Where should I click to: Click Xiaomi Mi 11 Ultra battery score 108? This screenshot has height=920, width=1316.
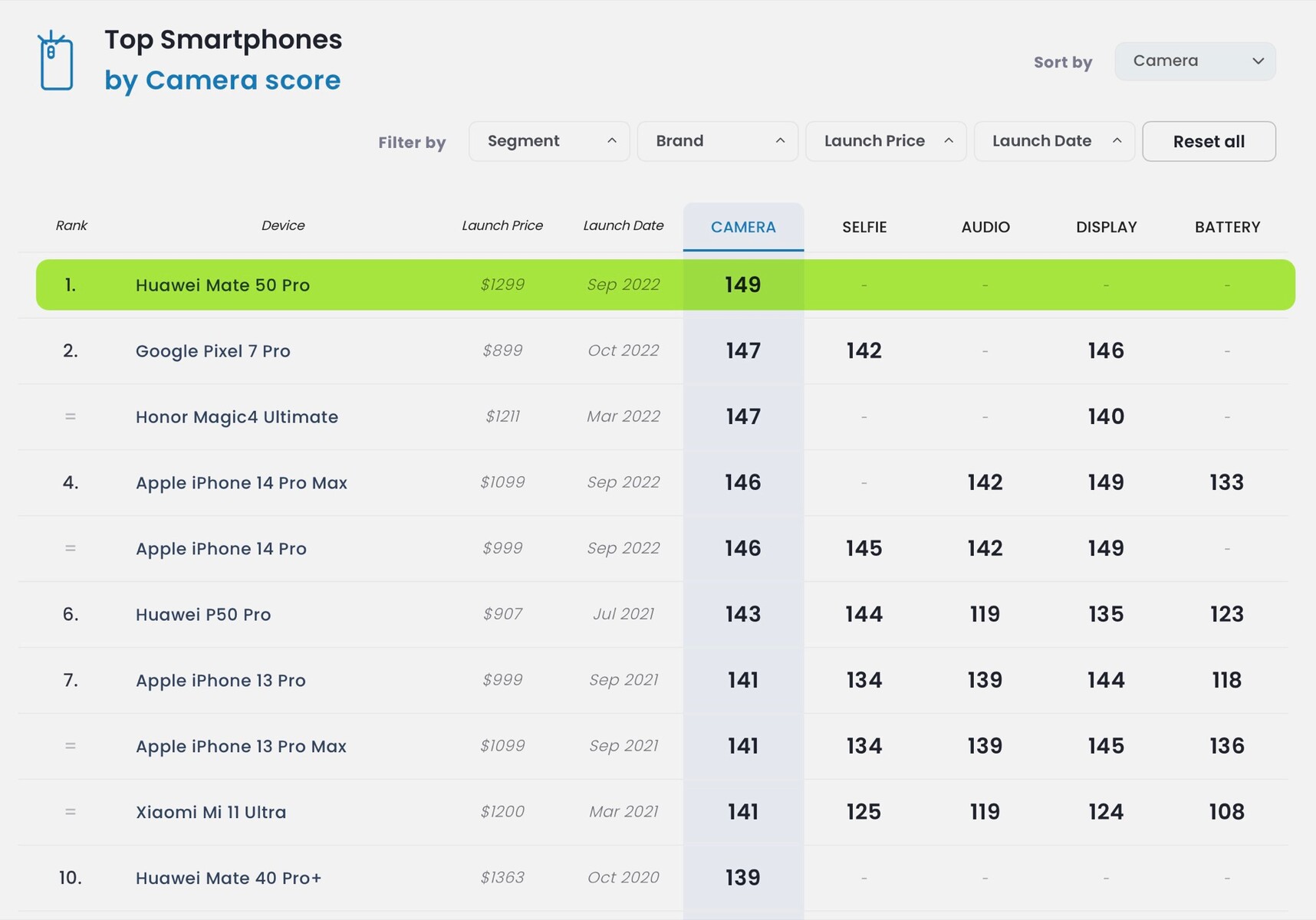tap(1227, 812)
